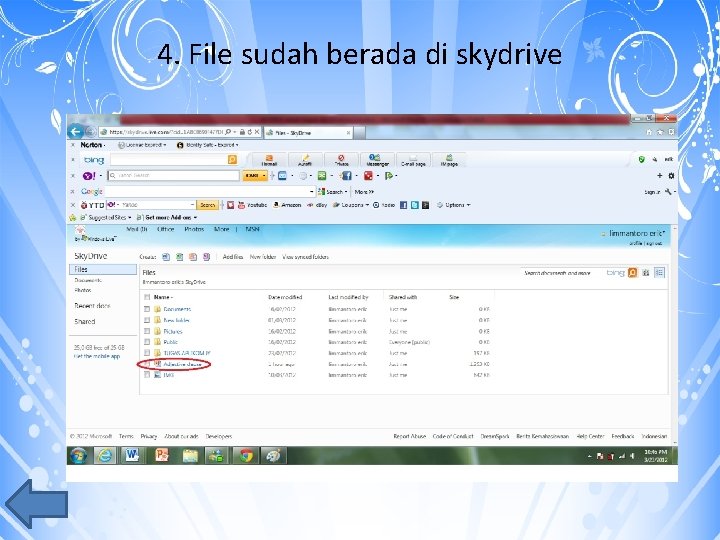
Task: Open the Suggested Sites dropdown
Action: 106,218
